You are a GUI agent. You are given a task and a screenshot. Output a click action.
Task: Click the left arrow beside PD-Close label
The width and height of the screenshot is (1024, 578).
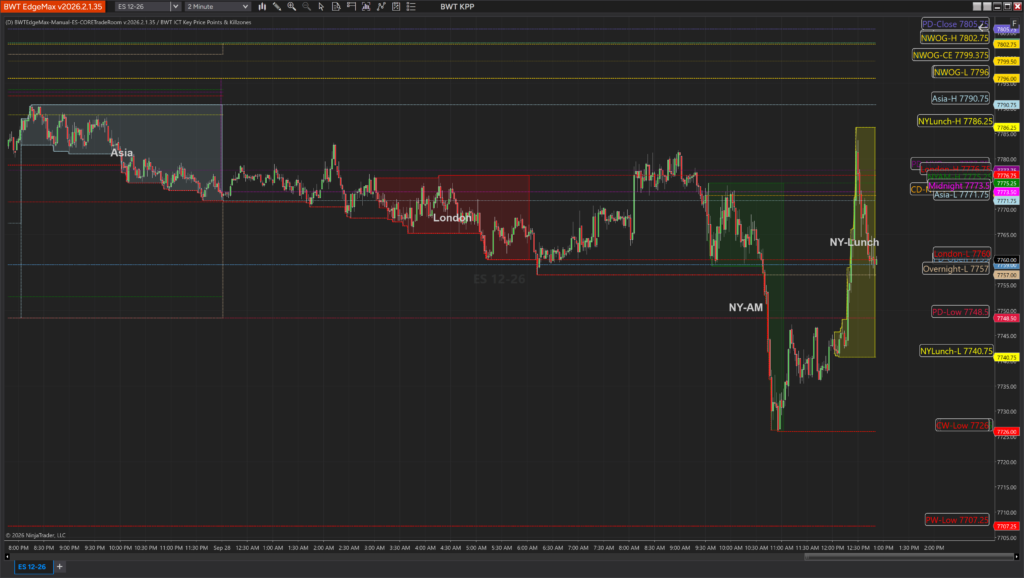click(983, 28)
